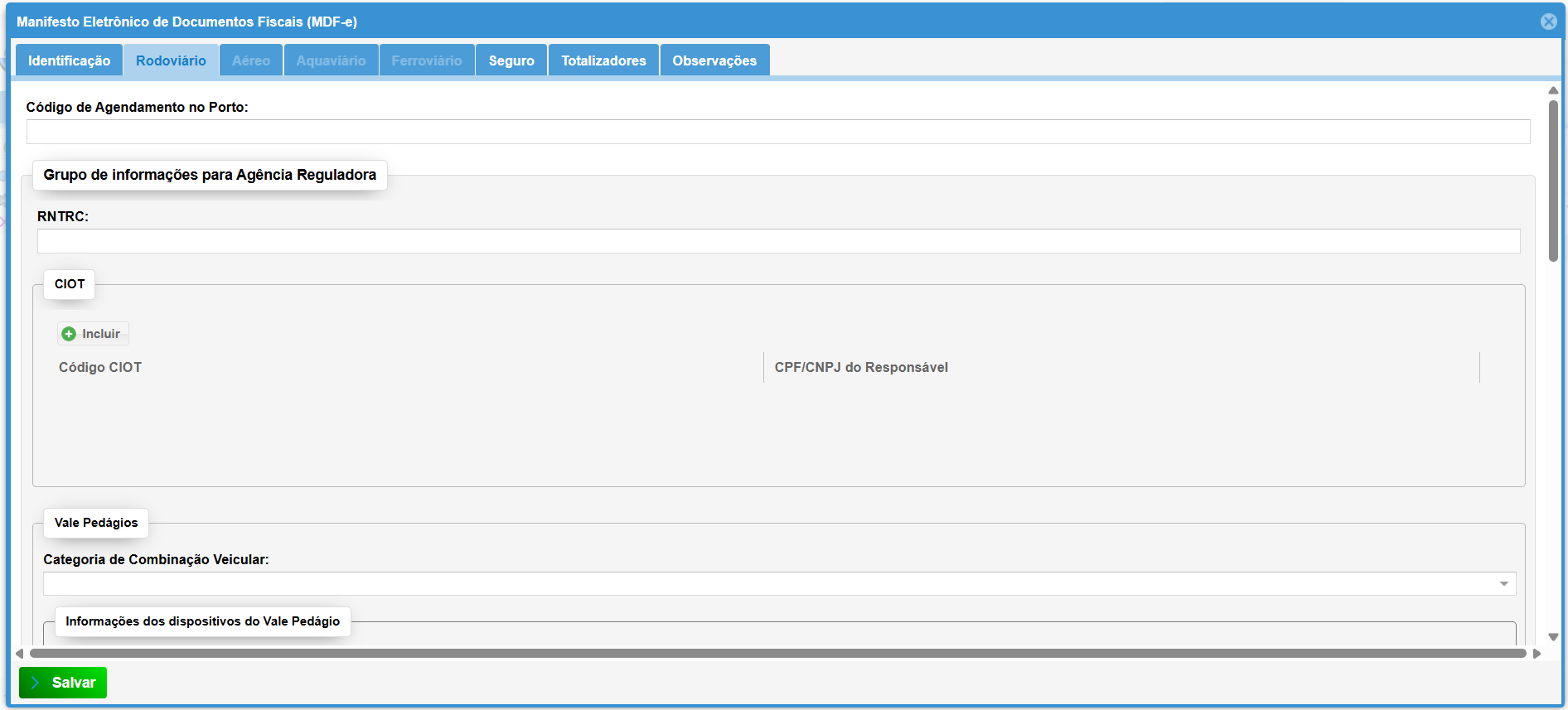Image resolution: width=1568 pixels, height=710 pixels.
Task: Click the Manifesto Eletrônico de Documentos Fiscais title
Action: pos(186,22)
